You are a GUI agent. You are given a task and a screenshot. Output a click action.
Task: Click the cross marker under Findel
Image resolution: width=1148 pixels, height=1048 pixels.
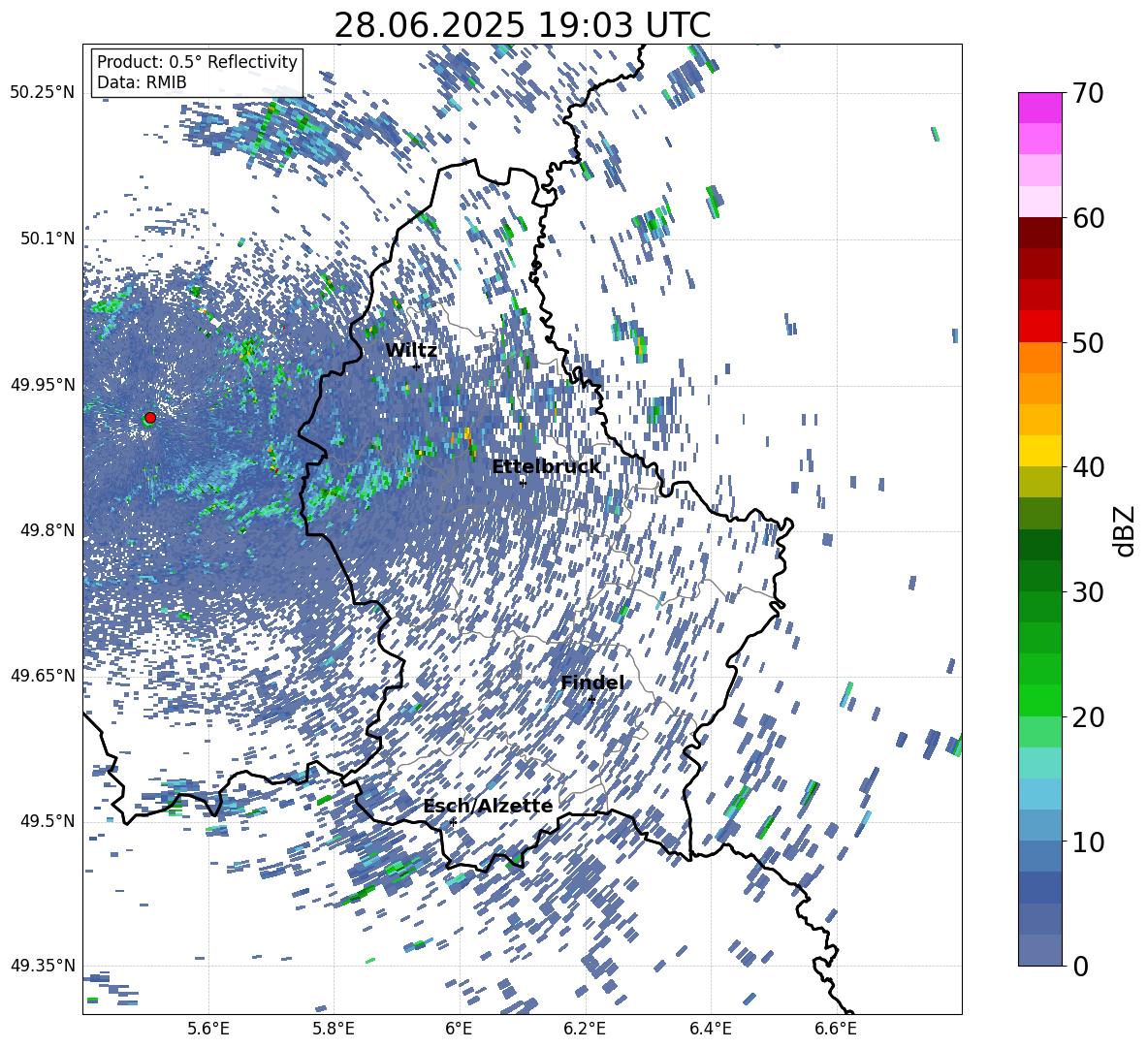tap(590, 699)
